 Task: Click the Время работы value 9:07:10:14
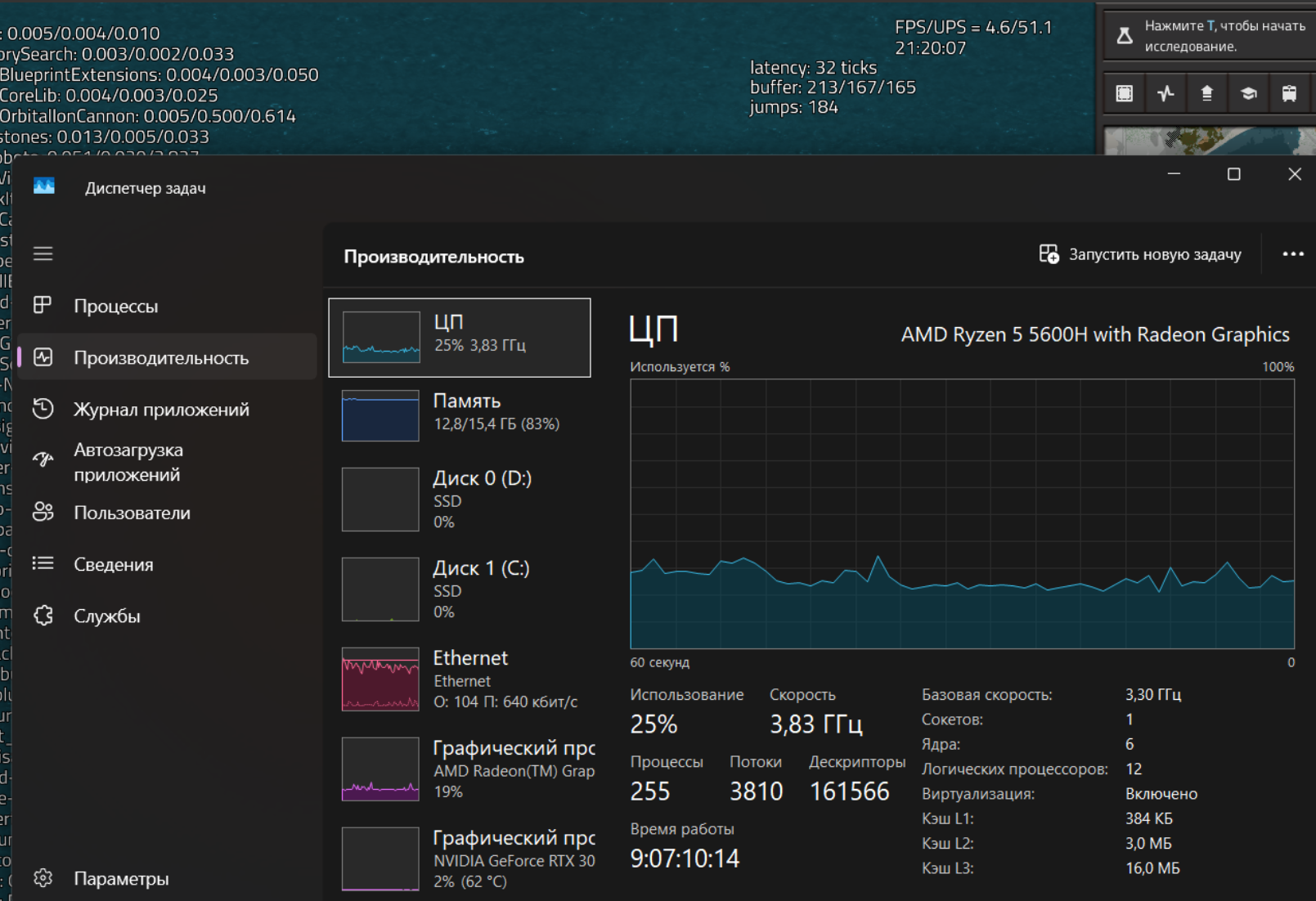point(685,858)
